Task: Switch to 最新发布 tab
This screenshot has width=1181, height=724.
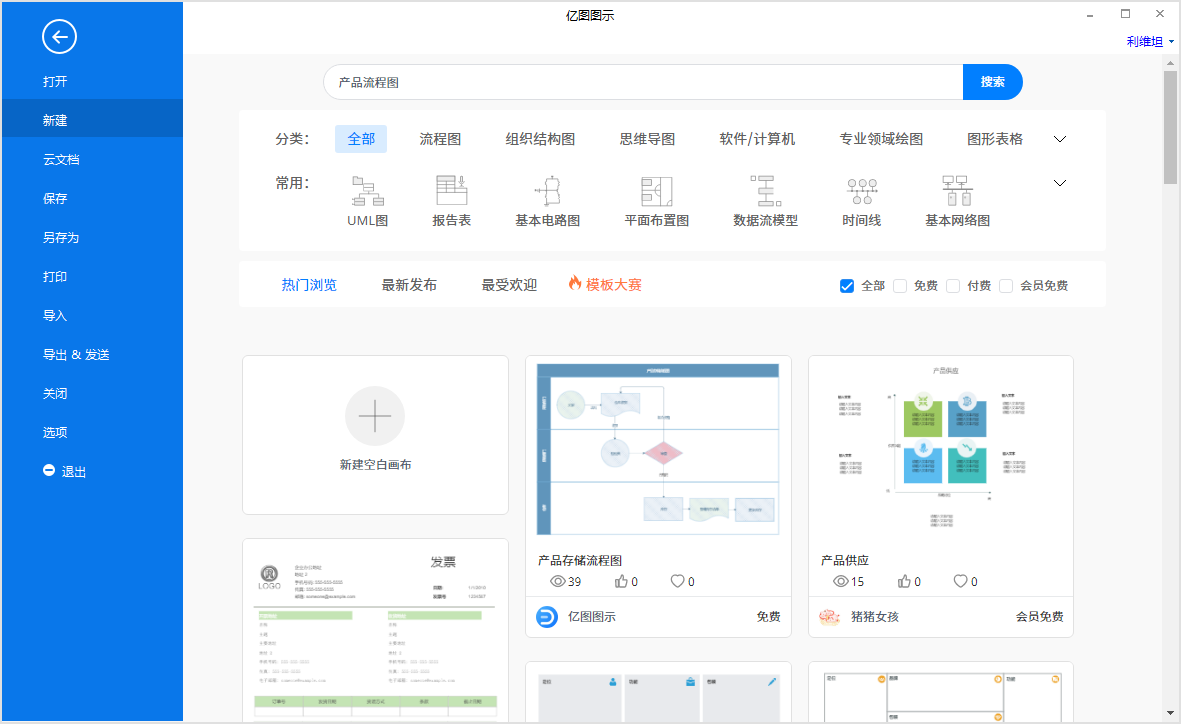Action: 409,285
